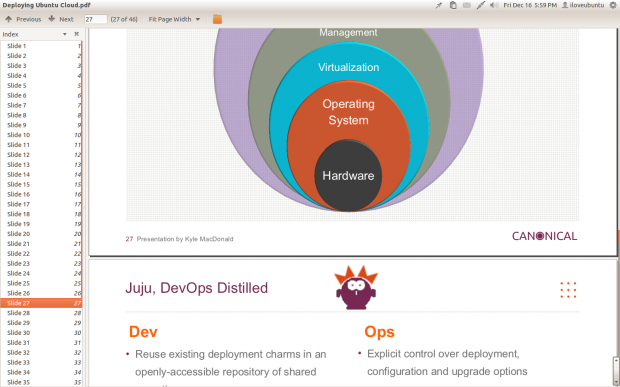The height and width of the screenshot is (387, 620).
Task: Go to the Previous page button
Action: (x=23, y=19)
